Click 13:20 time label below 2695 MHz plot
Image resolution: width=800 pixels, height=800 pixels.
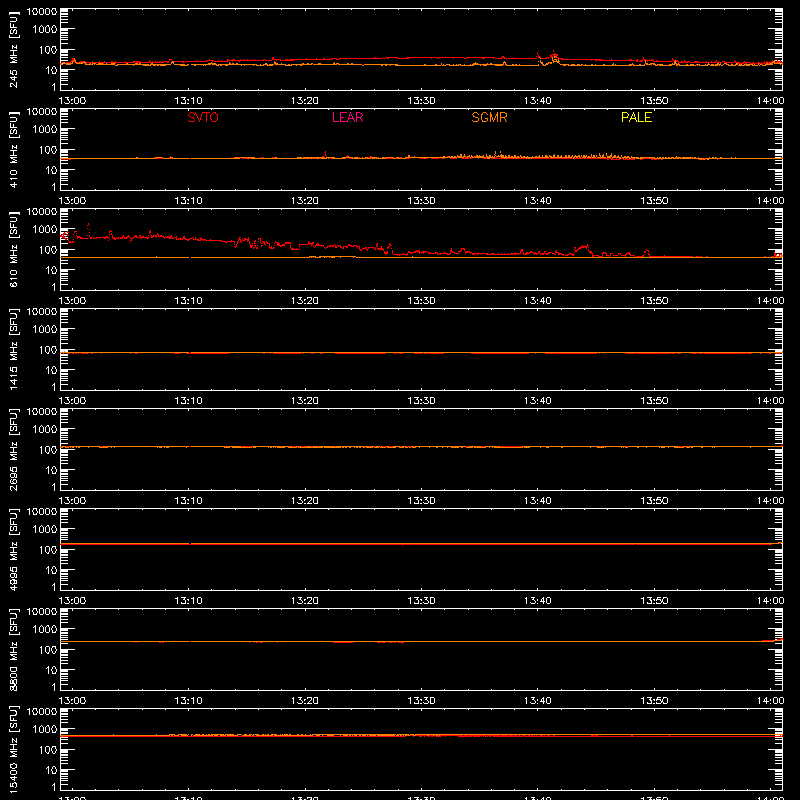[x=305, y=501]
